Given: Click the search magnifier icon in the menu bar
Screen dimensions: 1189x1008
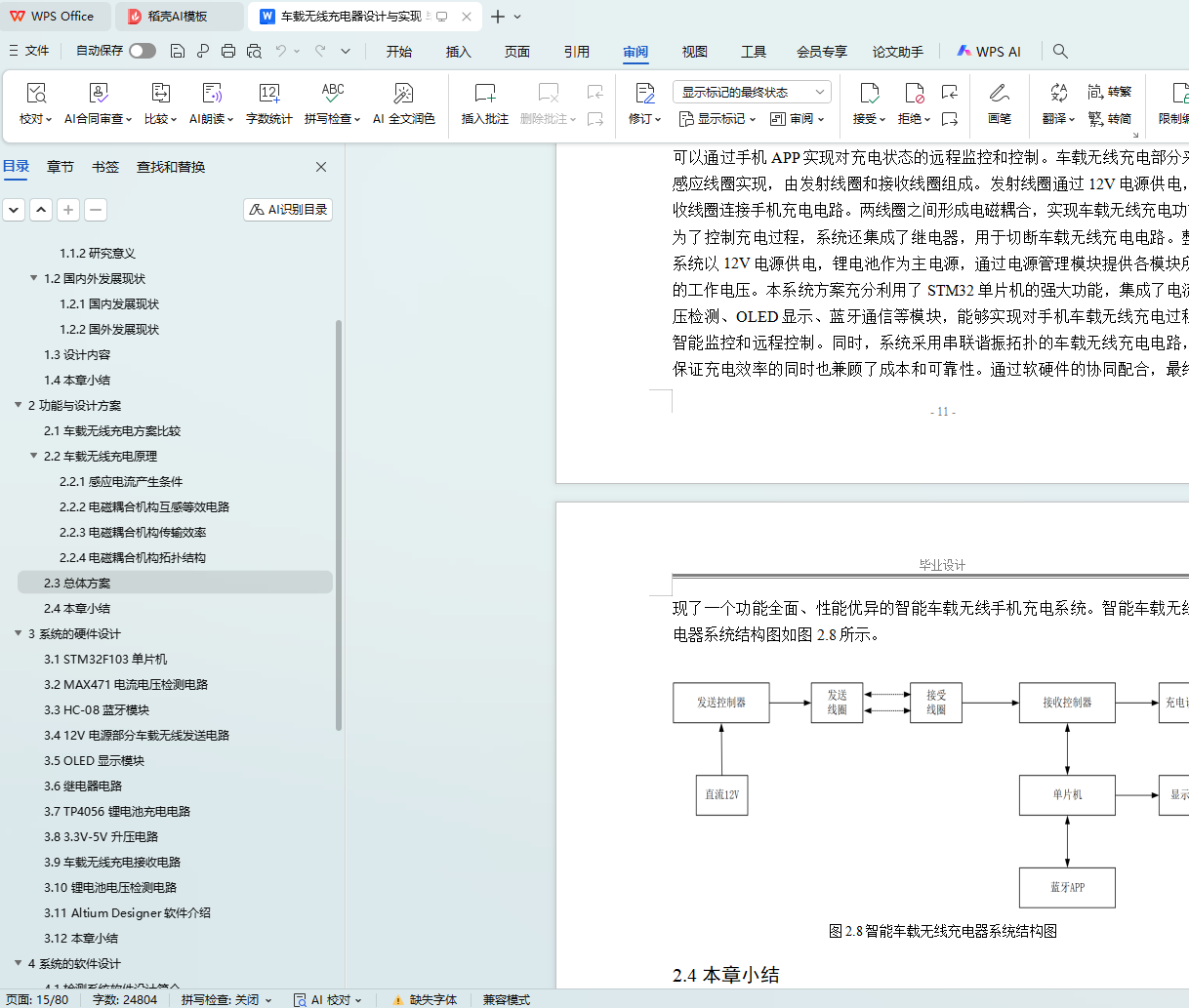Looking at the screenshot, I should tap(1060, 52).
